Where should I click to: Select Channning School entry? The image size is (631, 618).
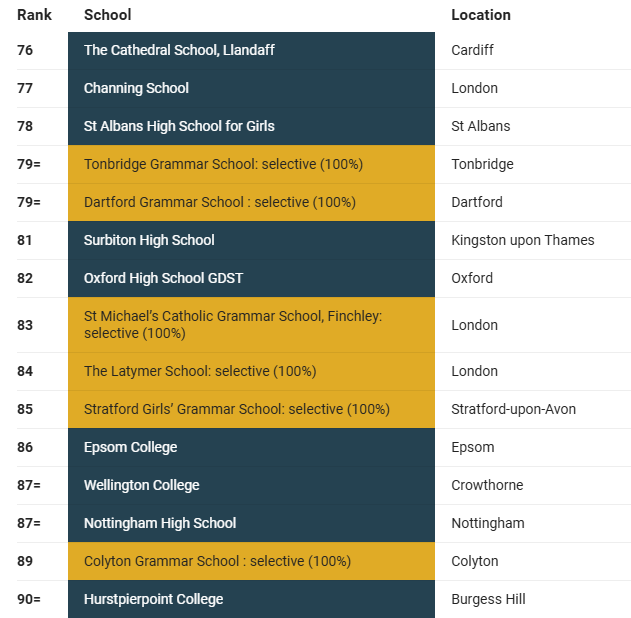(136, 88)
